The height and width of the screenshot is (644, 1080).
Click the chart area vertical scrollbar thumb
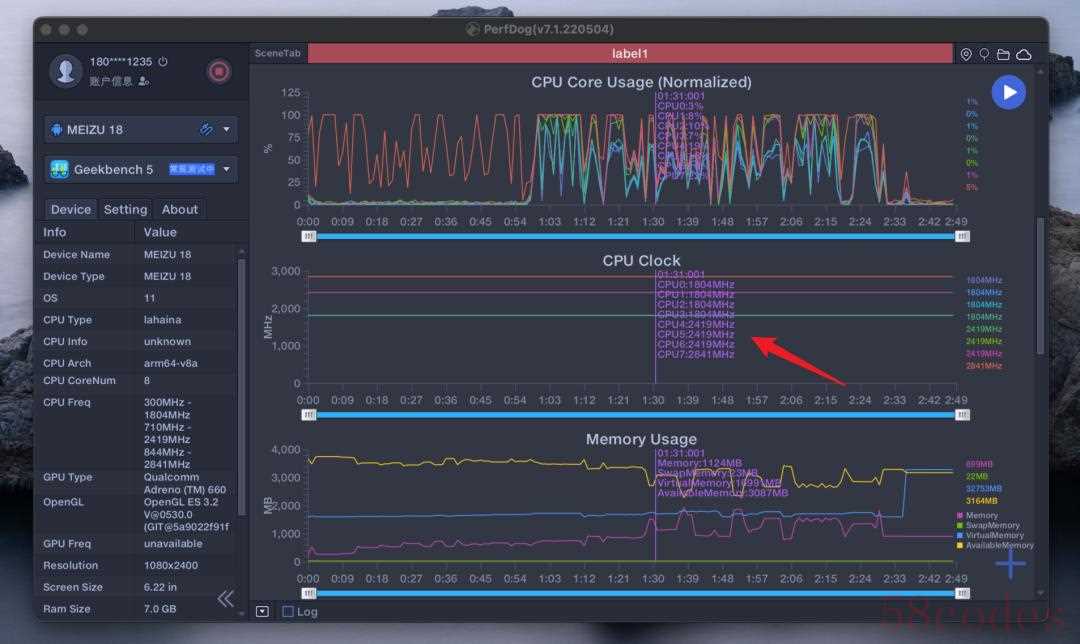[x=1040, y=286]
